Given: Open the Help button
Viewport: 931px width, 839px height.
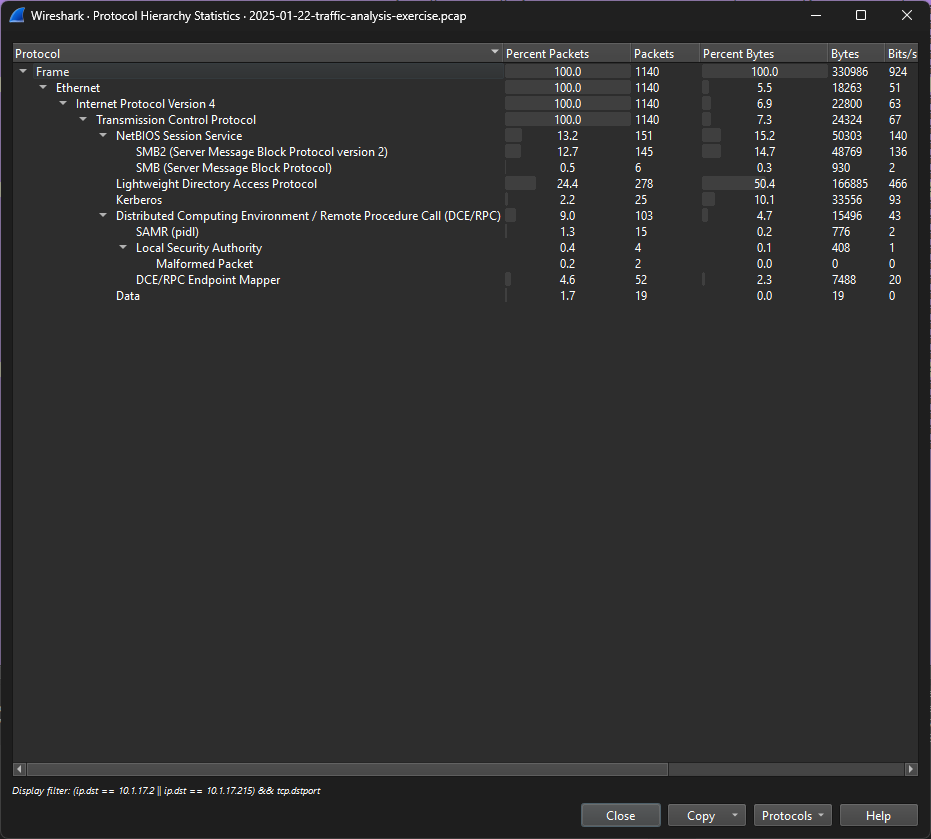Looking at the screenshot, I should click(878, 816).
